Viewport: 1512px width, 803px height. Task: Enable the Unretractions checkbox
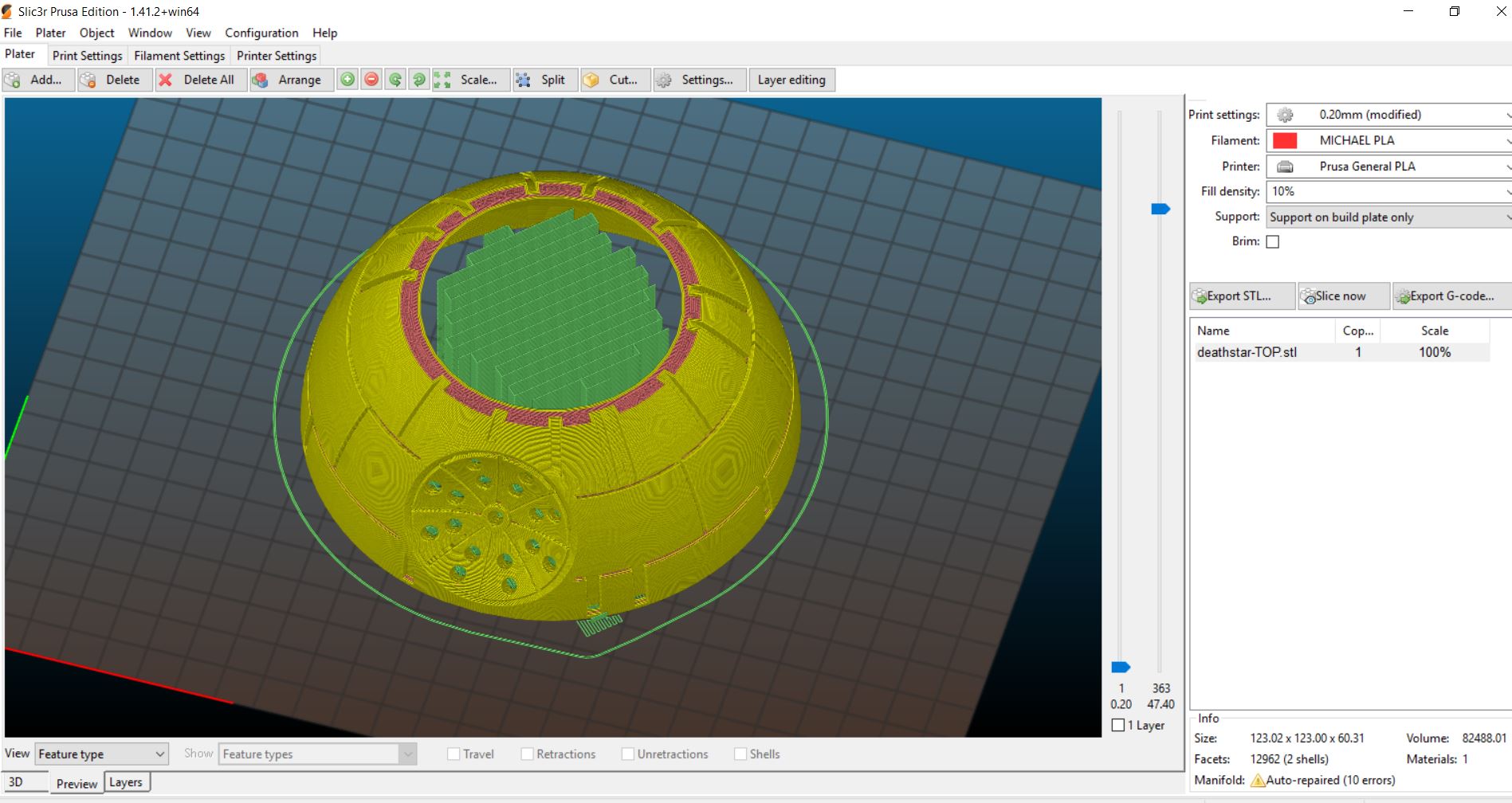[628, 754]
